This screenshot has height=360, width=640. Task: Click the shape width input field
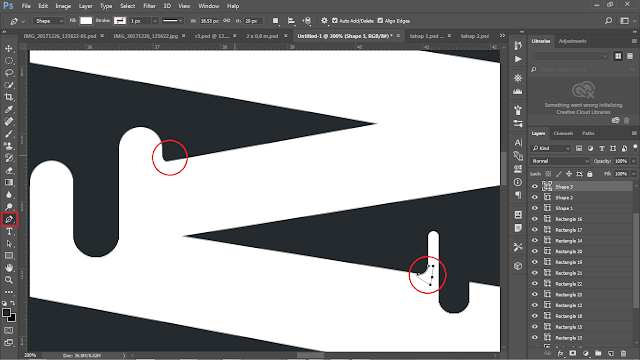(x=209, y=21)
